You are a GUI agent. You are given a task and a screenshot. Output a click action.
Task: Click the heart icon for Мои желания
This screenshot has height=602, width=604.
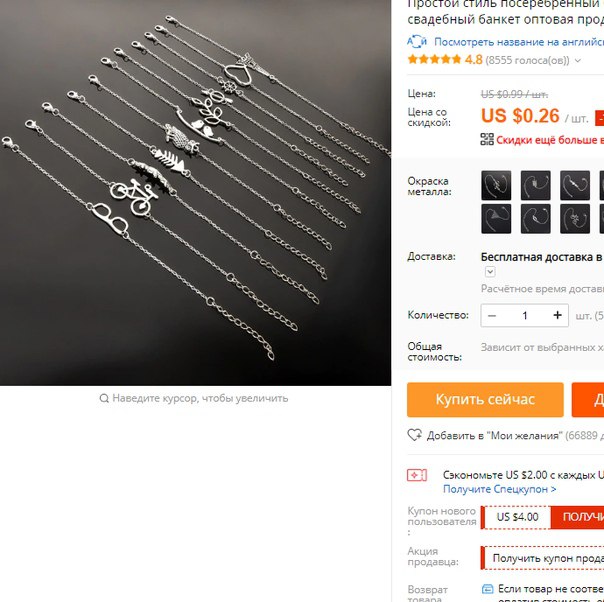click(x=414, y=435)
